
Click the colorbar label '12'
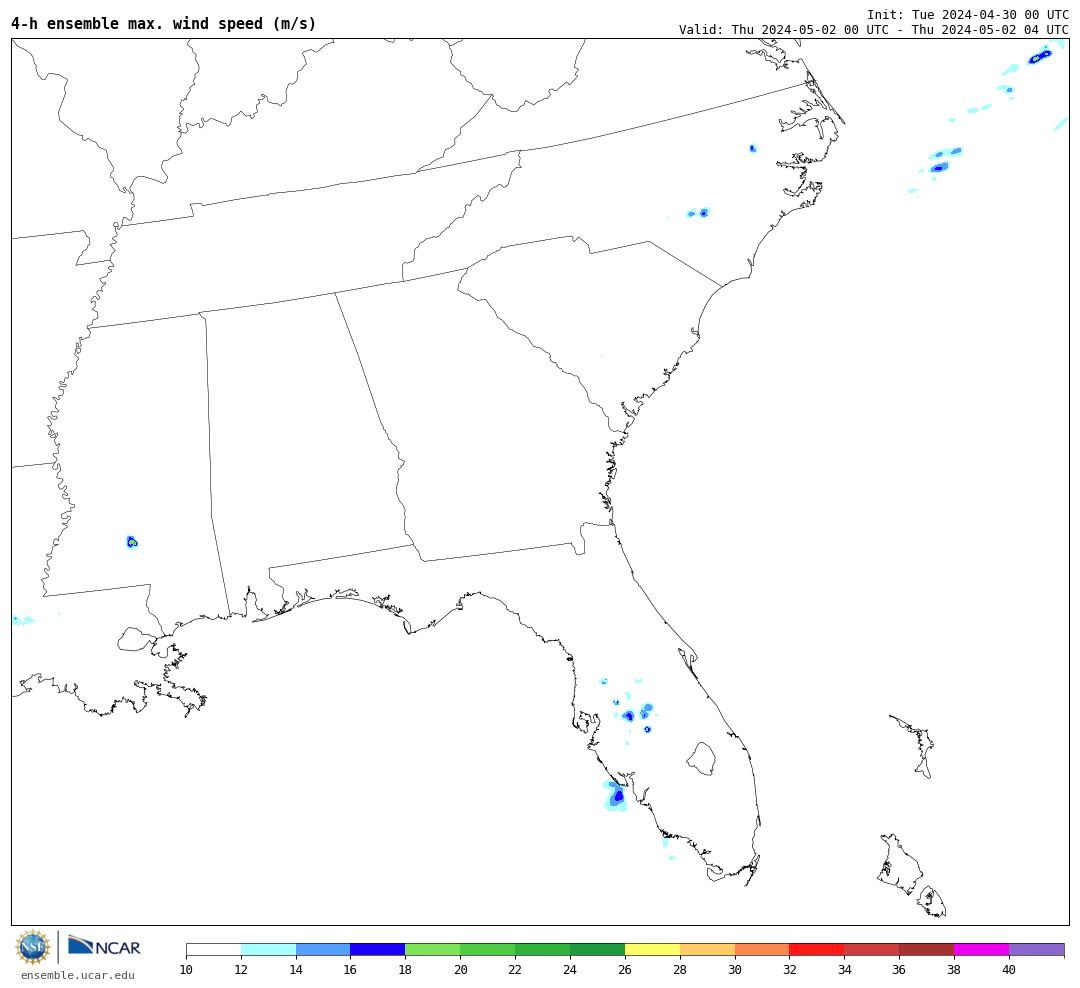(x=241, y=970)
